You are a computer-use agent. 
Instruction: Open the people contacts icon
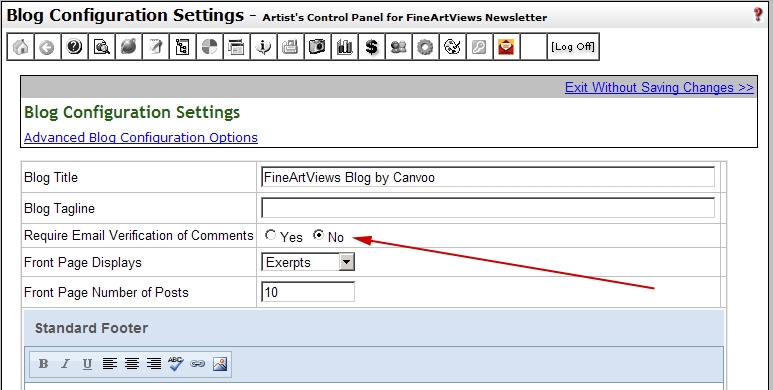coord(398,47)
